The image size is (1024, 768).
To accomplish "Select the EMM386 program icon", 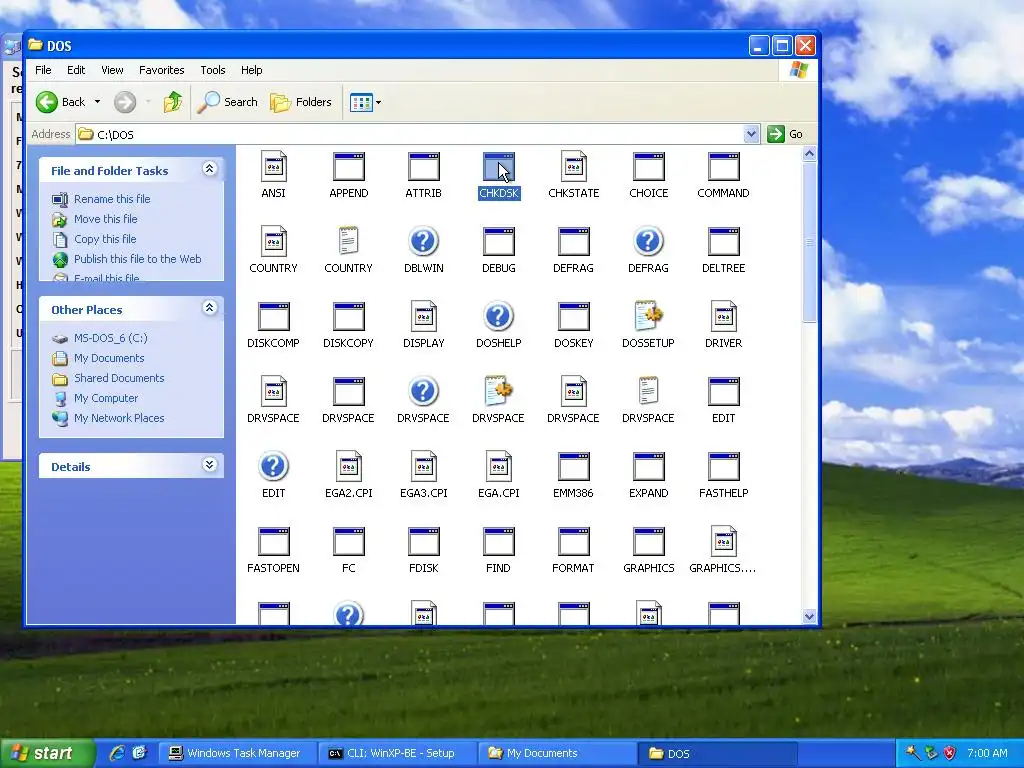I will 573,466.
